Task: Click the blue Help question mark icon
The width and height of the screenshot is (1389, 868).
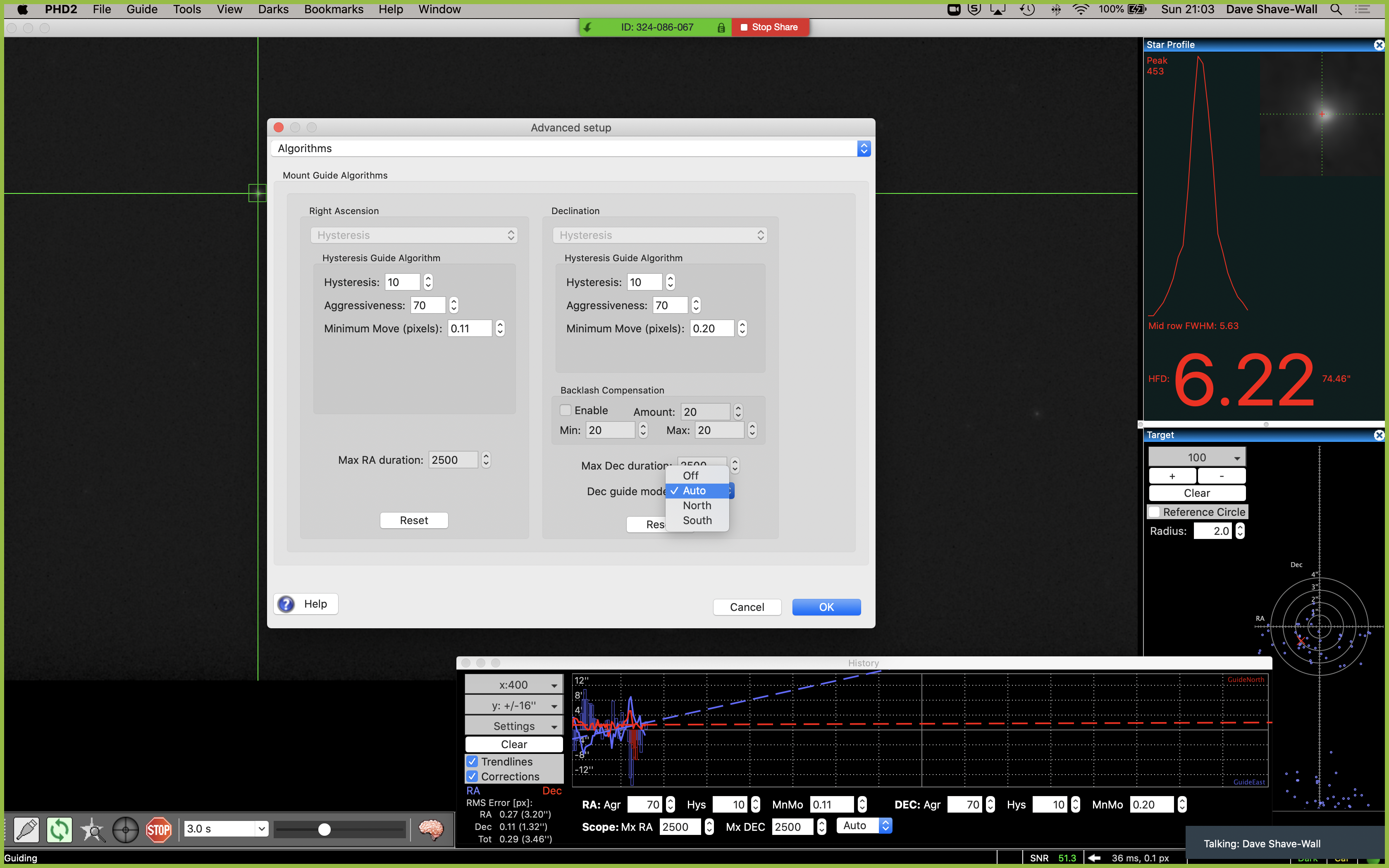Action: pyautogui.click(x=286, y=604)
